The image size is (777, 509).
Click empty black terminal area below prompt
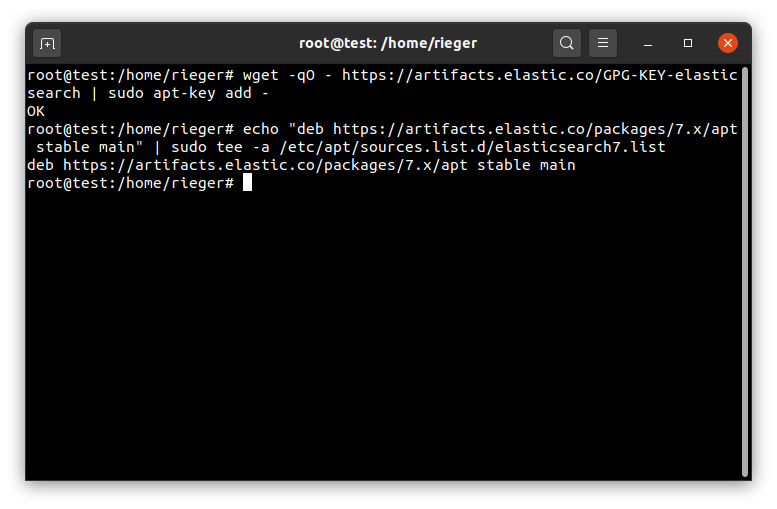point(383,332)
